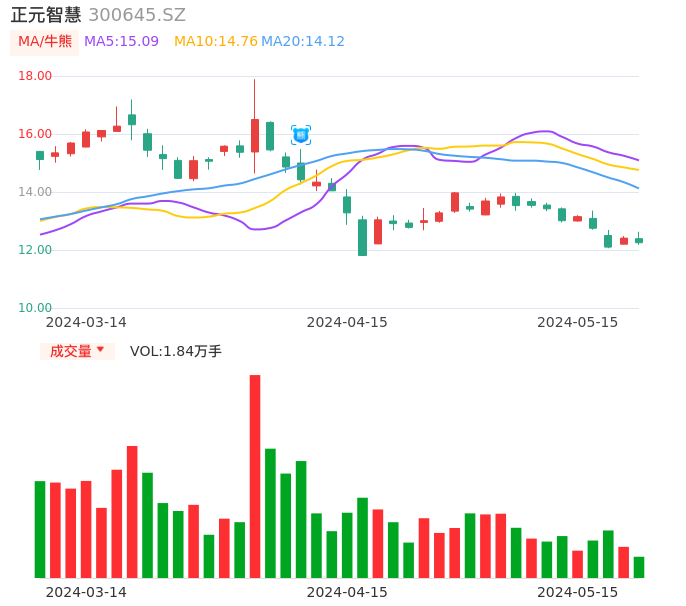Image resolution: width=686 pixels, height=606 pixels.
Task: Select the red candlestick with the wick reaching 18.00
Action: click(x=255, y=135)
